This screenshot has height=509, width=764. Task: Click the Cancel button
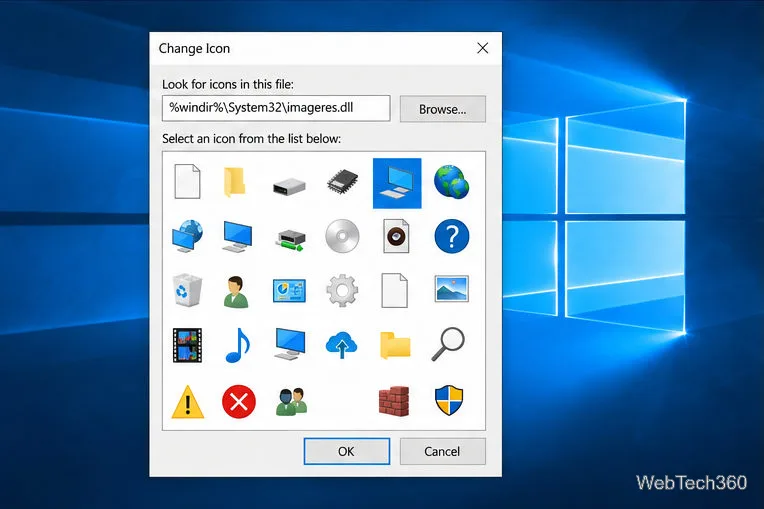442,451
